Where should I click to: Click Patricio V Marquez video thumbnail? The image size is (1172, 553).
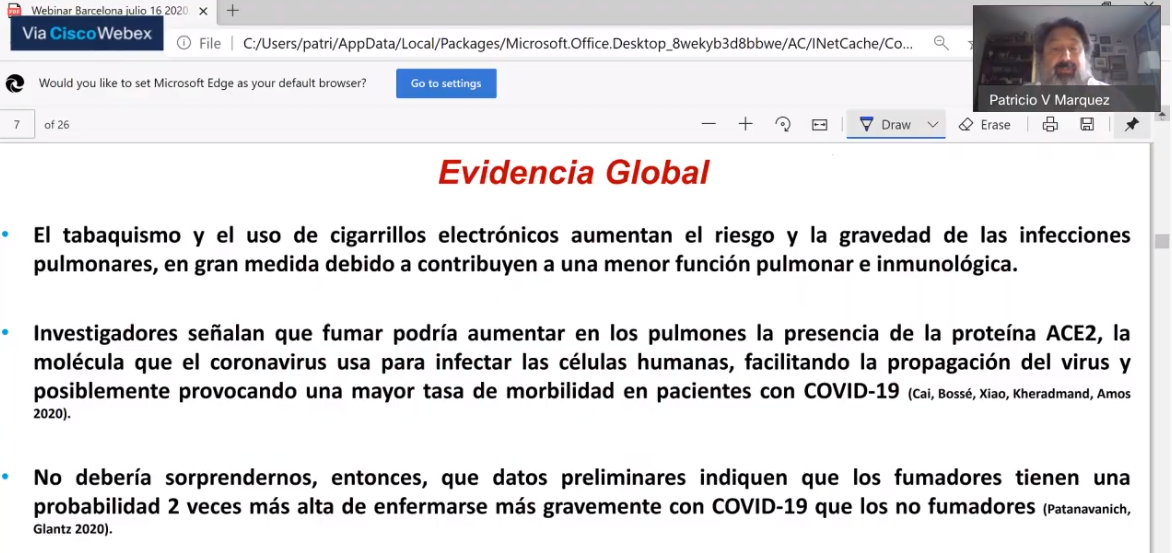coord(1066,58)
